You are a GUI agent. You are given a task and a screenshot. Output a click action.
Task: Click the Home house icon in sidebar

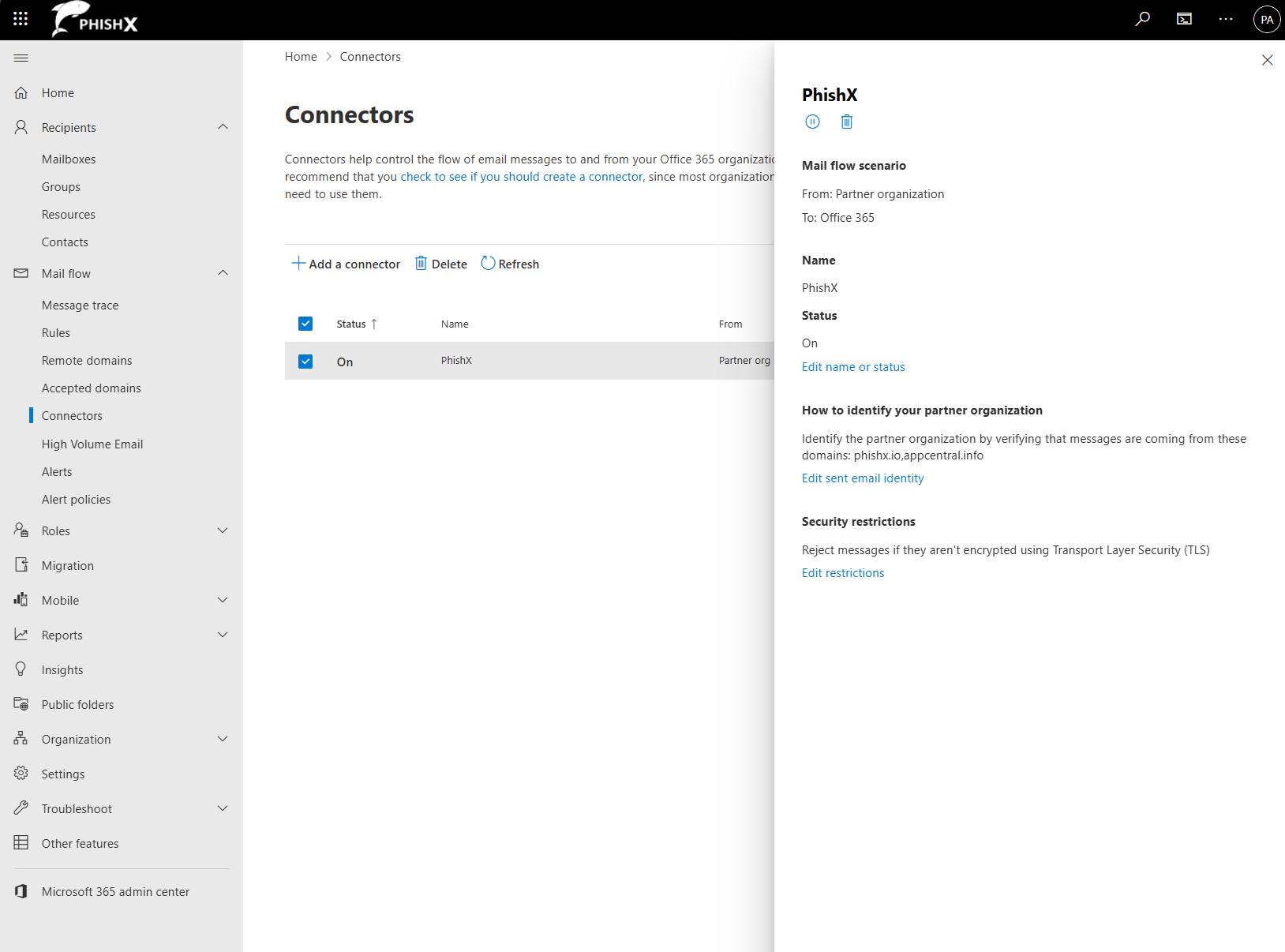(x=21, y=92)
